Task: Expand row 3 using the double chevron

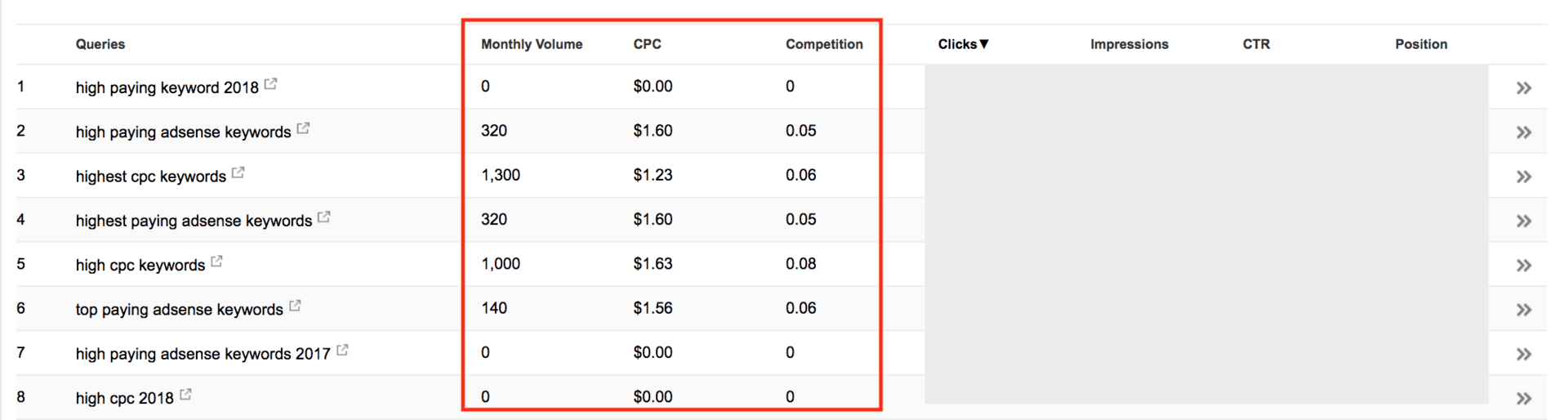Action: pyautogui.click(x=1524, y=176)
